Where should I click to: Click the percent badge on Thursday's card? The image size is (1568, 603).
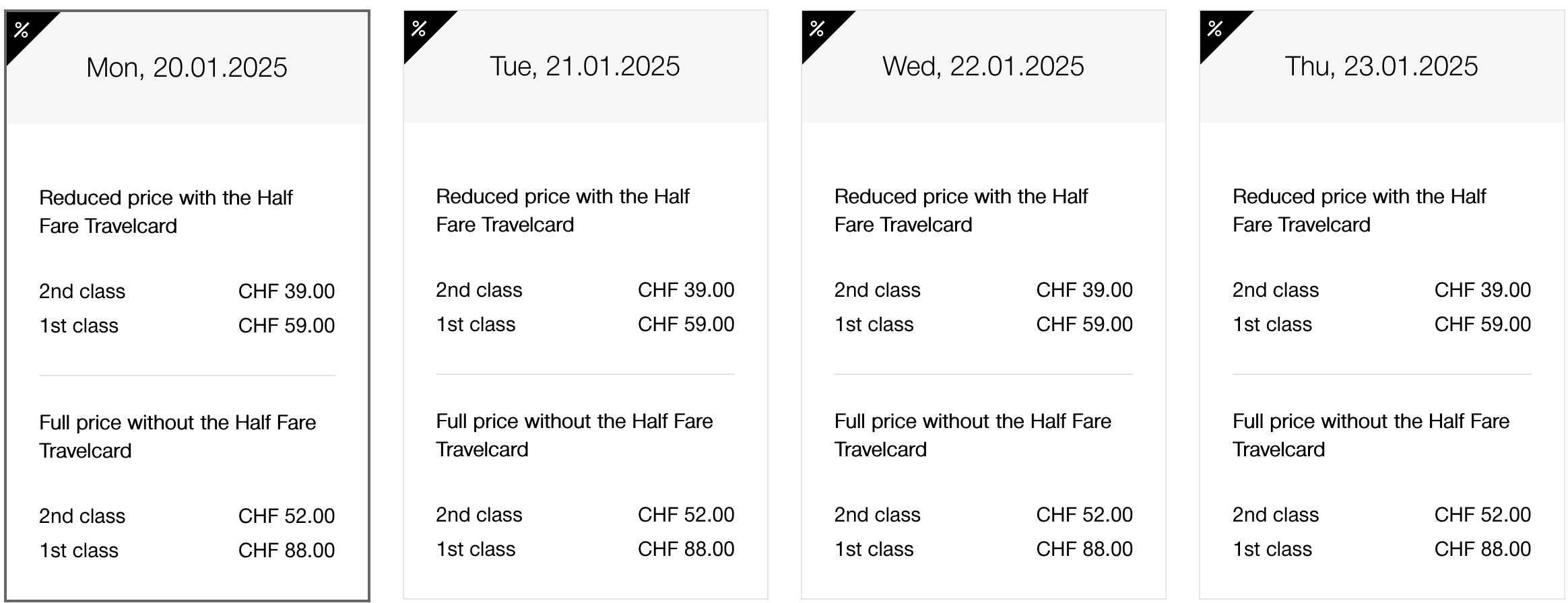[x=1216, y=29]
